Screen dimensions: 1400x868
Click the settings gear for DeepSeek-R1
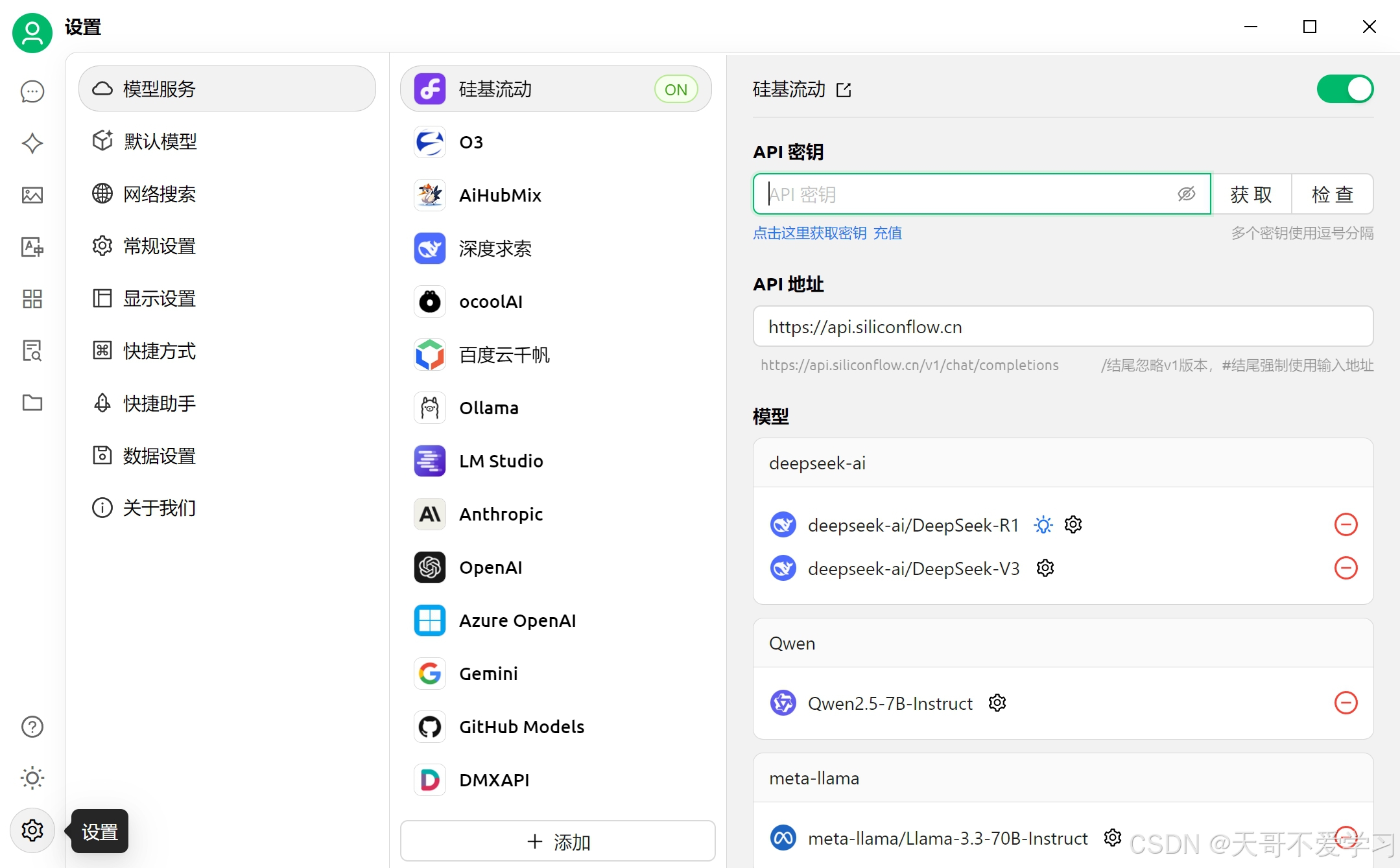(x=1073, y=524)
